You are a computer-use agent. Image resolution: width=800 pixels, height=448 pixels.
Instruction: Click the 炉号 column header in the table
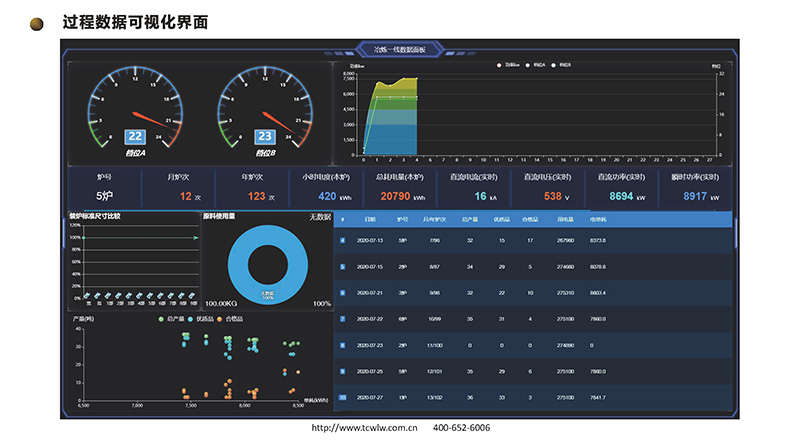click(x=403, y=219)
